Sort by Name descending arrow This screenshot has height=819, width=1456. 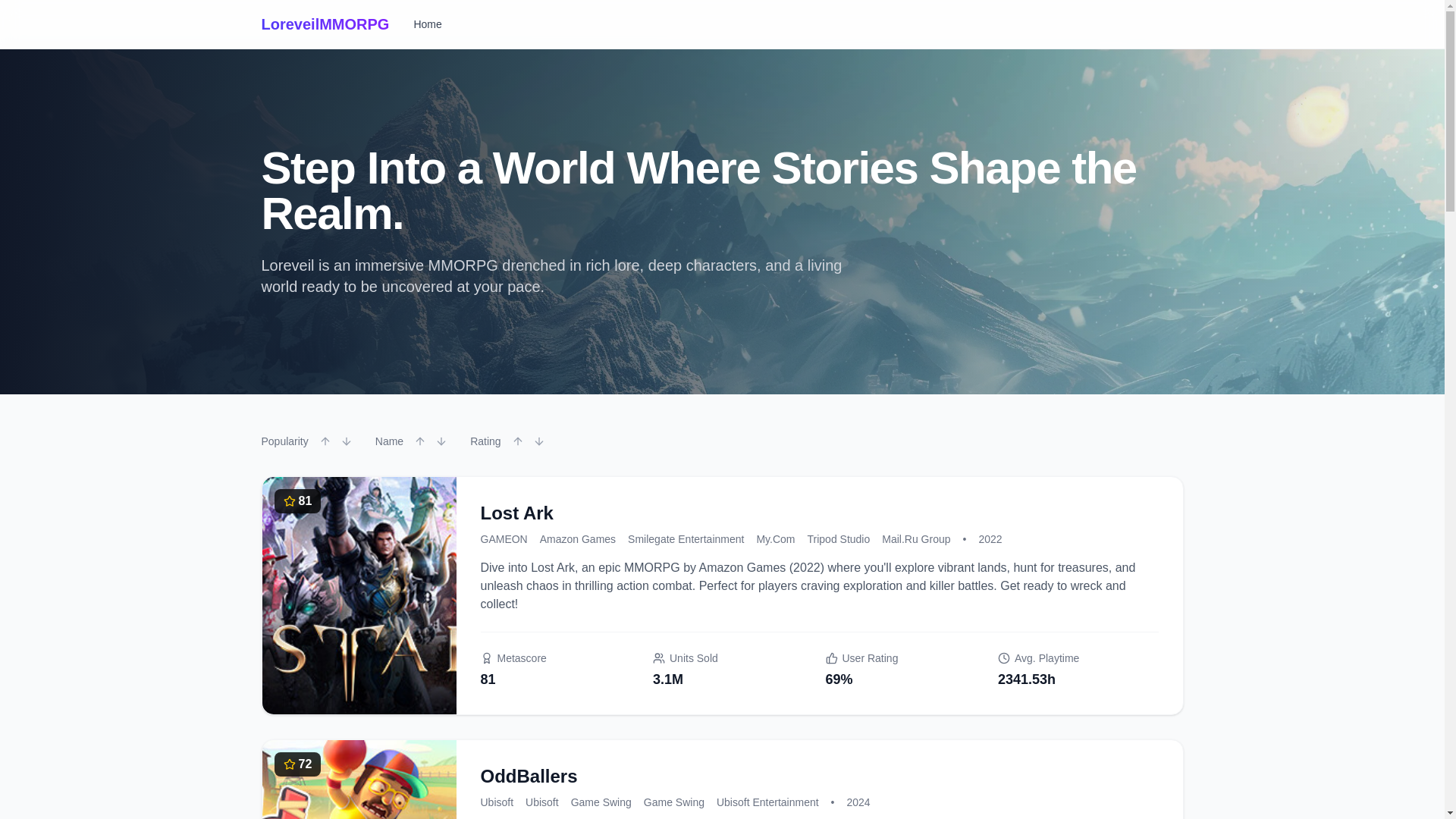click(x=441, y=441)
